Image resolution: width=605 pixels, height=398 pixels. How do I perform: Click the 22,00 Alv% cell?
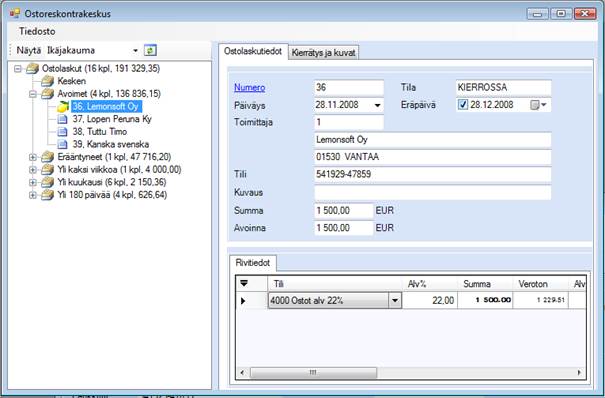[x=429, y=300]
